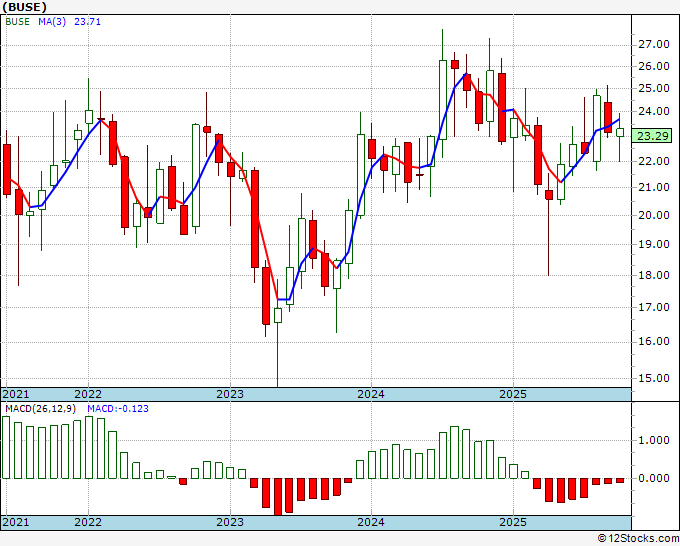
Task: Click the 26.00 price axis label
Action: 654,66
